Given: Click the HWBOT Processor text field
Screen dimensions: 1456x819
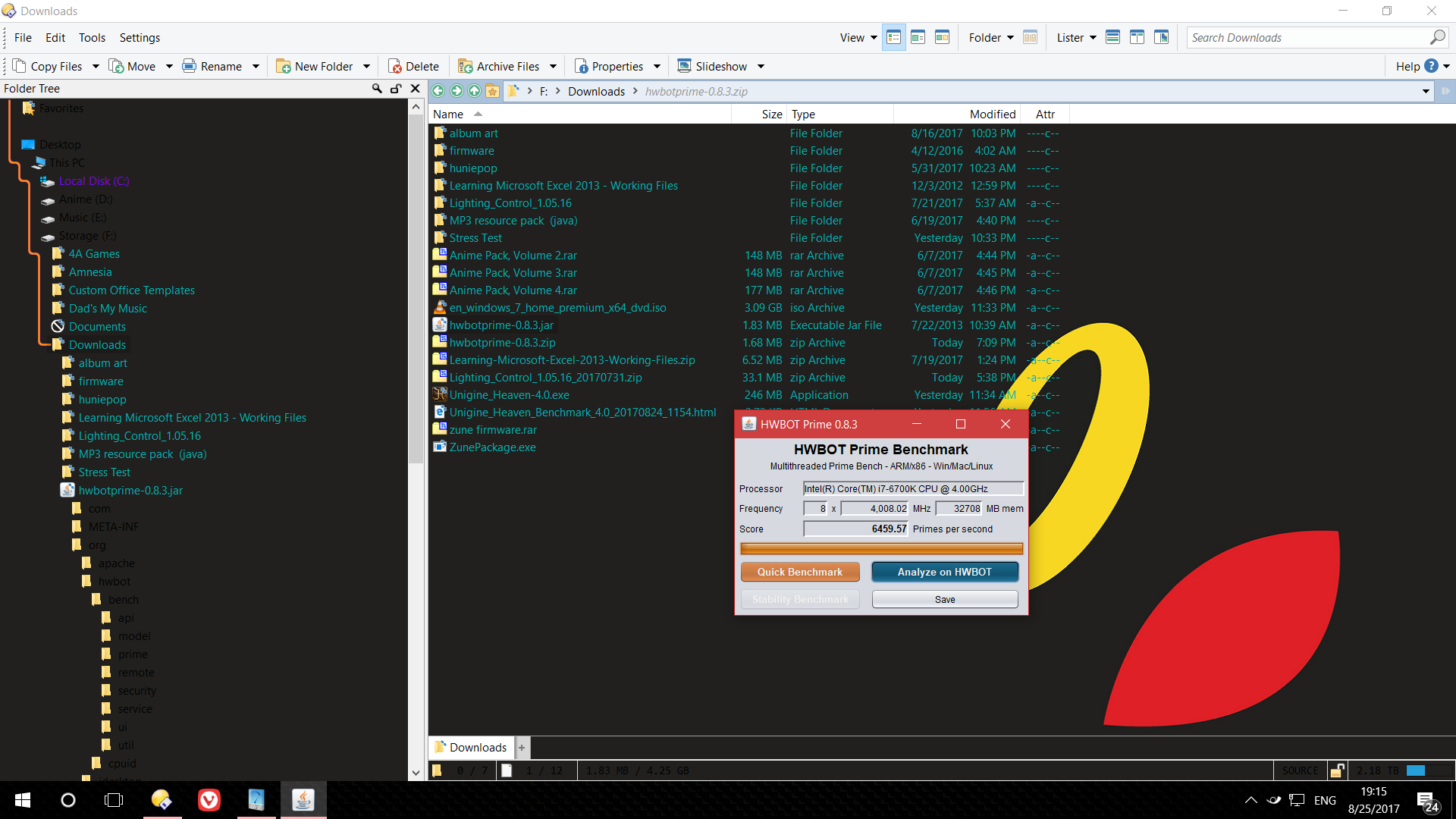Looking at the screenshot, I should point(913,488).
